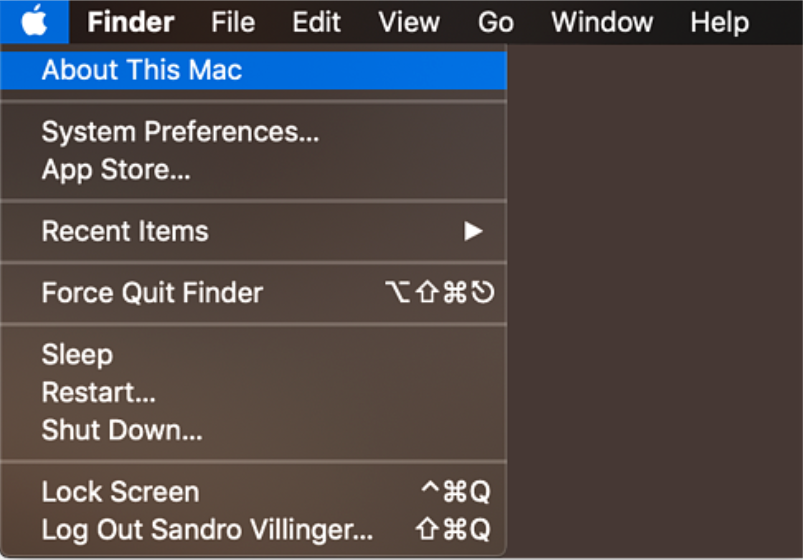Viewport: 803px width, 560px height.
Task: Select the Recent Items label
Action: 125,231
